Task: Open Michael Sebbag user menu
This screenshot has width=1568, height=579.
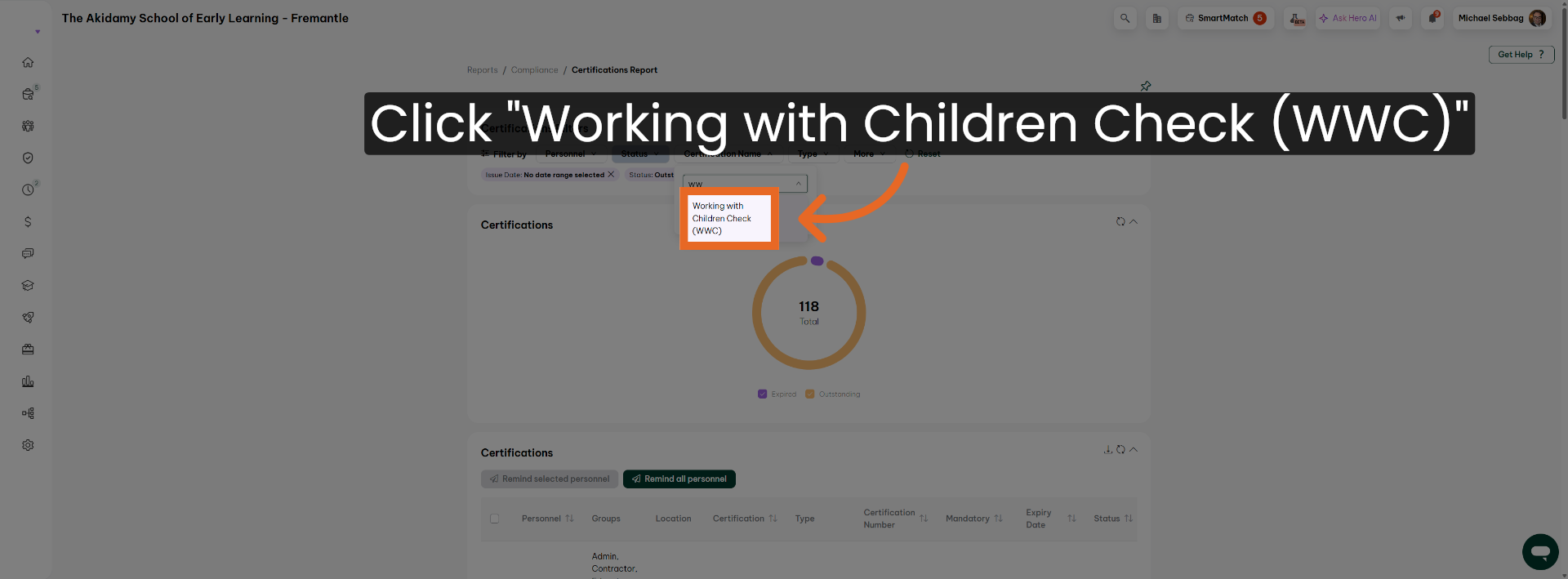Action: click(1501, 18)
